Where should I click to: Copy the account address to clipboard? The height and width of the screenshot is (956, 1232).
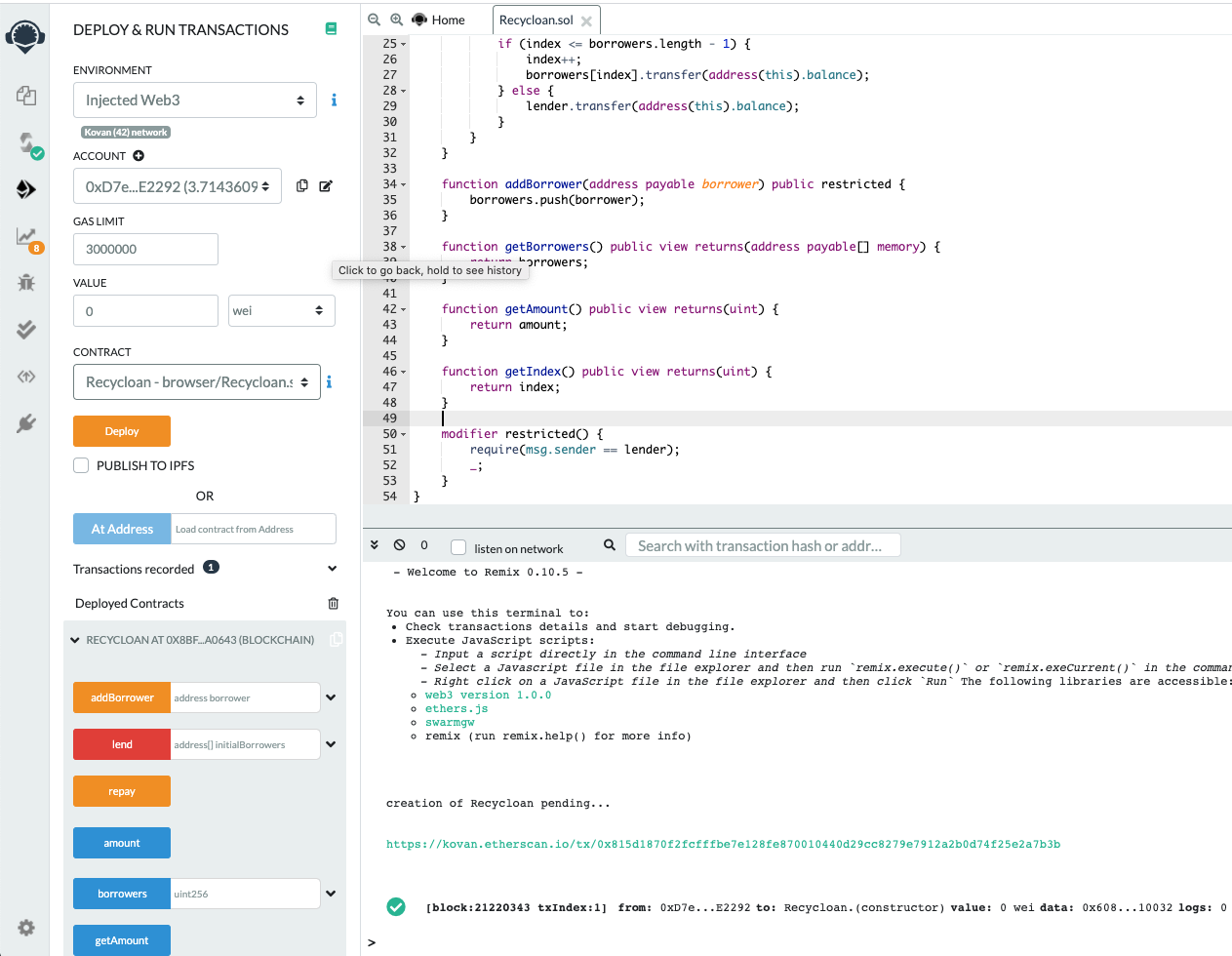[x=302, y=185]
